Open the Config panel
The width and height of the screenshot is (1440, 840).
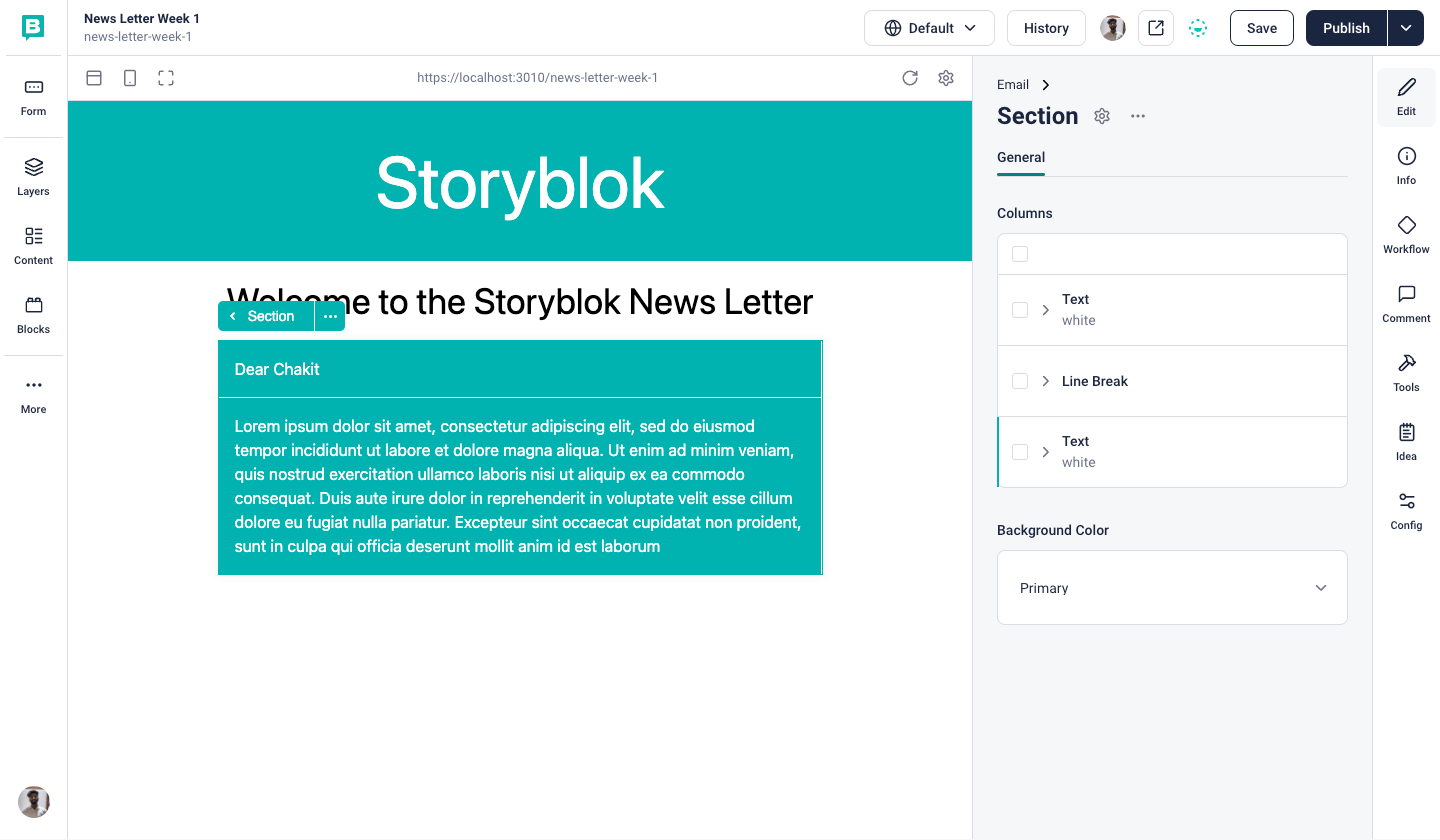tap(1407, 510)
